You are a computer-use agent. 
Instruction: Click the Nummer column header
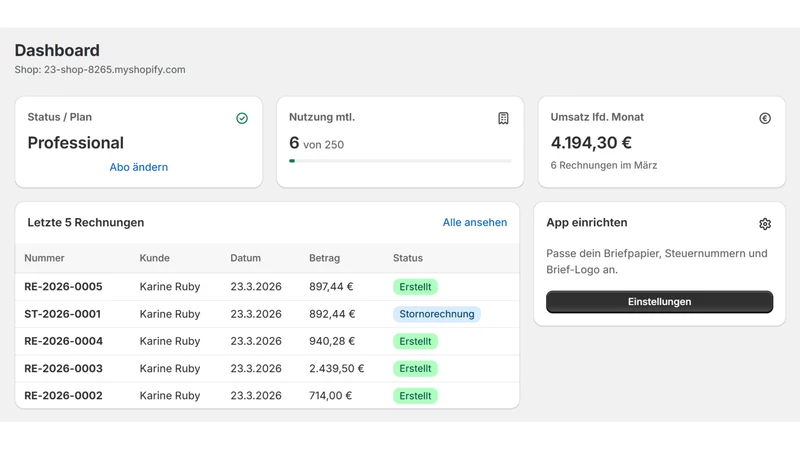pos(44,258)
